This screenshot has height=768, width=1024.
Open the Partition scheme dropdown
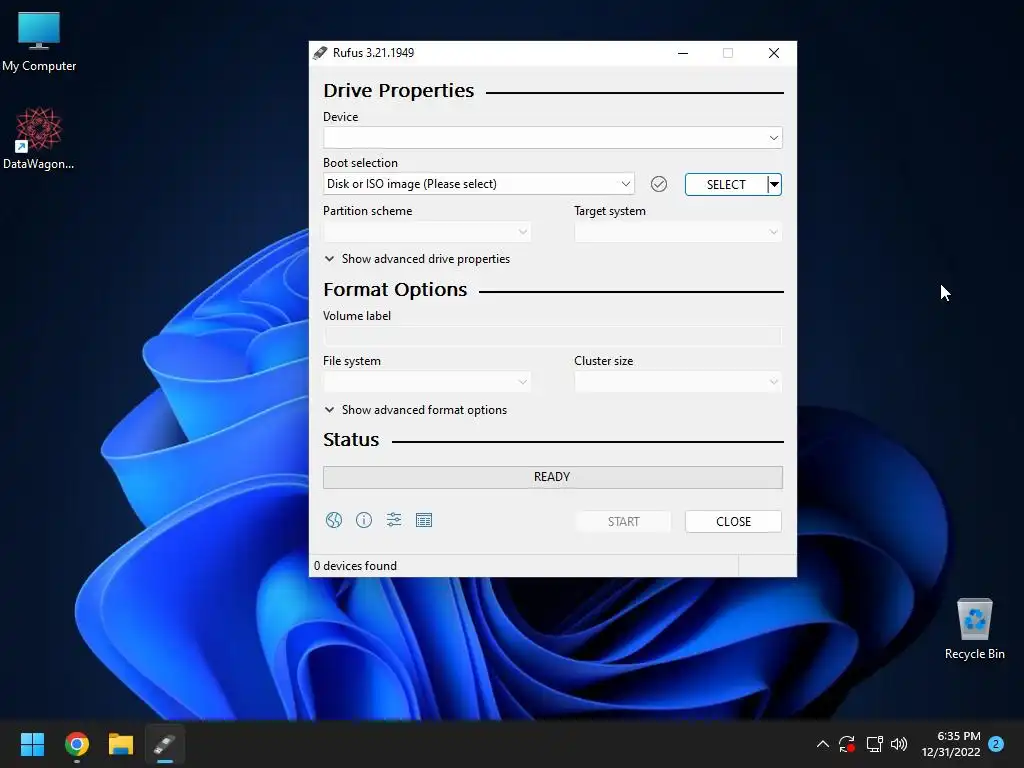(427, 232)
